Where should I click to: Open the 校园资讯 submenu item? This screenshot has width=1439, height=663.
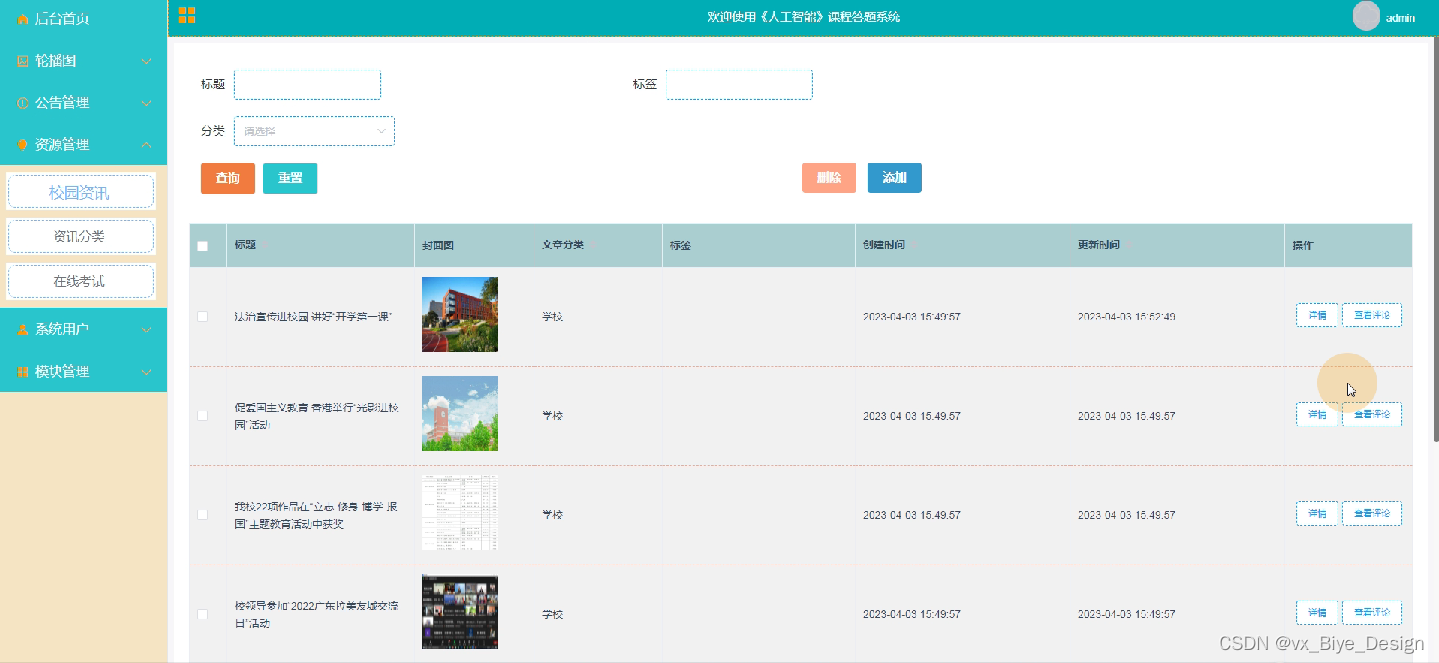pyautogui.click(x=81, y=192)
